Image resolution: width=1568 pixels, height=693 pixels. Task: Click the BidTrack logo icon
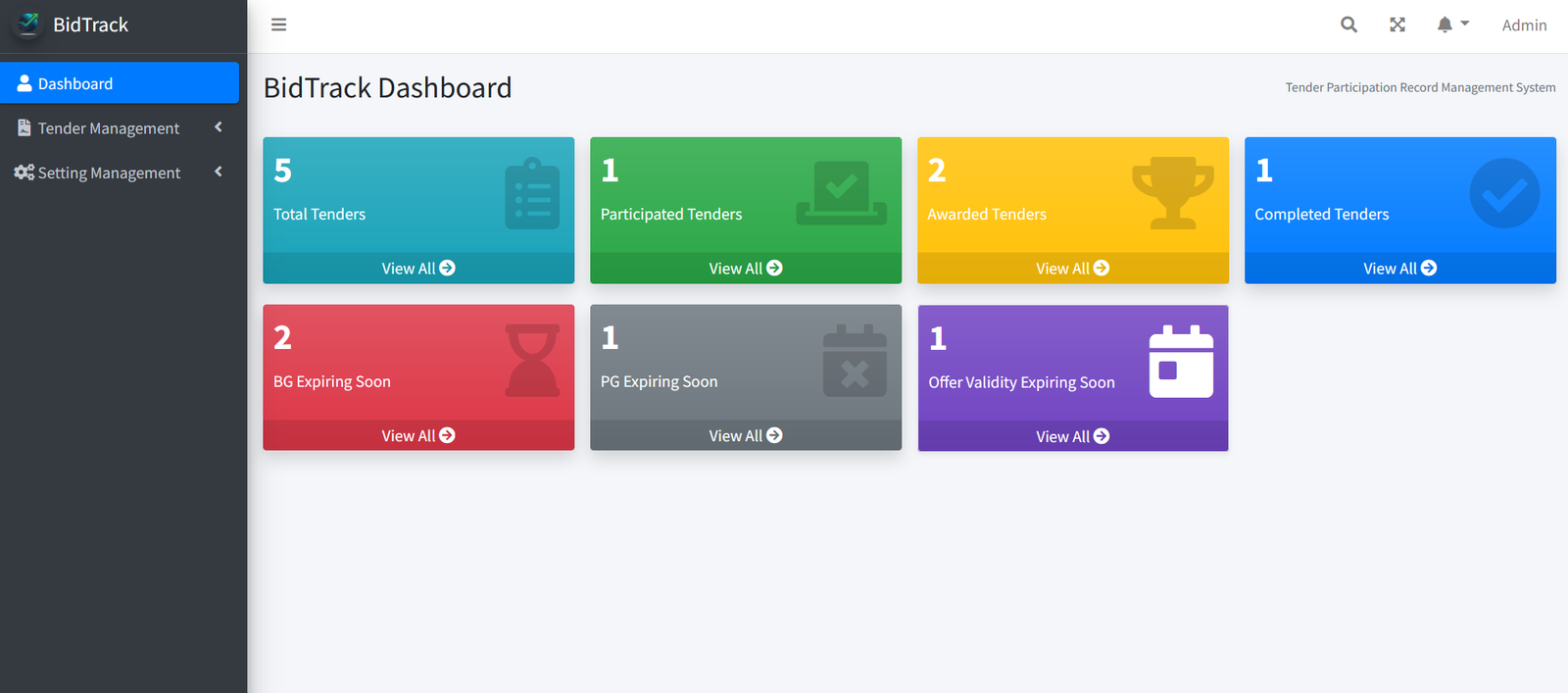(x=28, y=25)
